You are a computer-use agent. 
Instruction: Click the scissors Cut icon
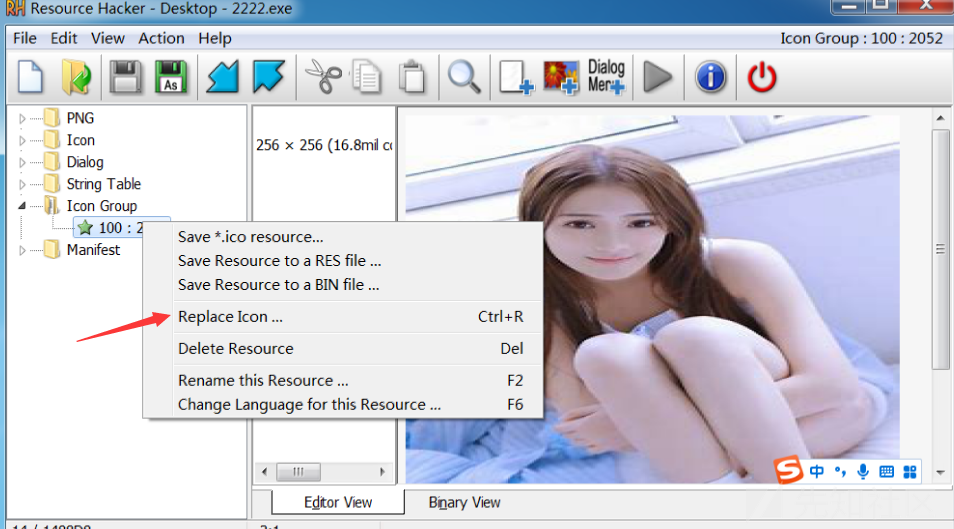323,77
